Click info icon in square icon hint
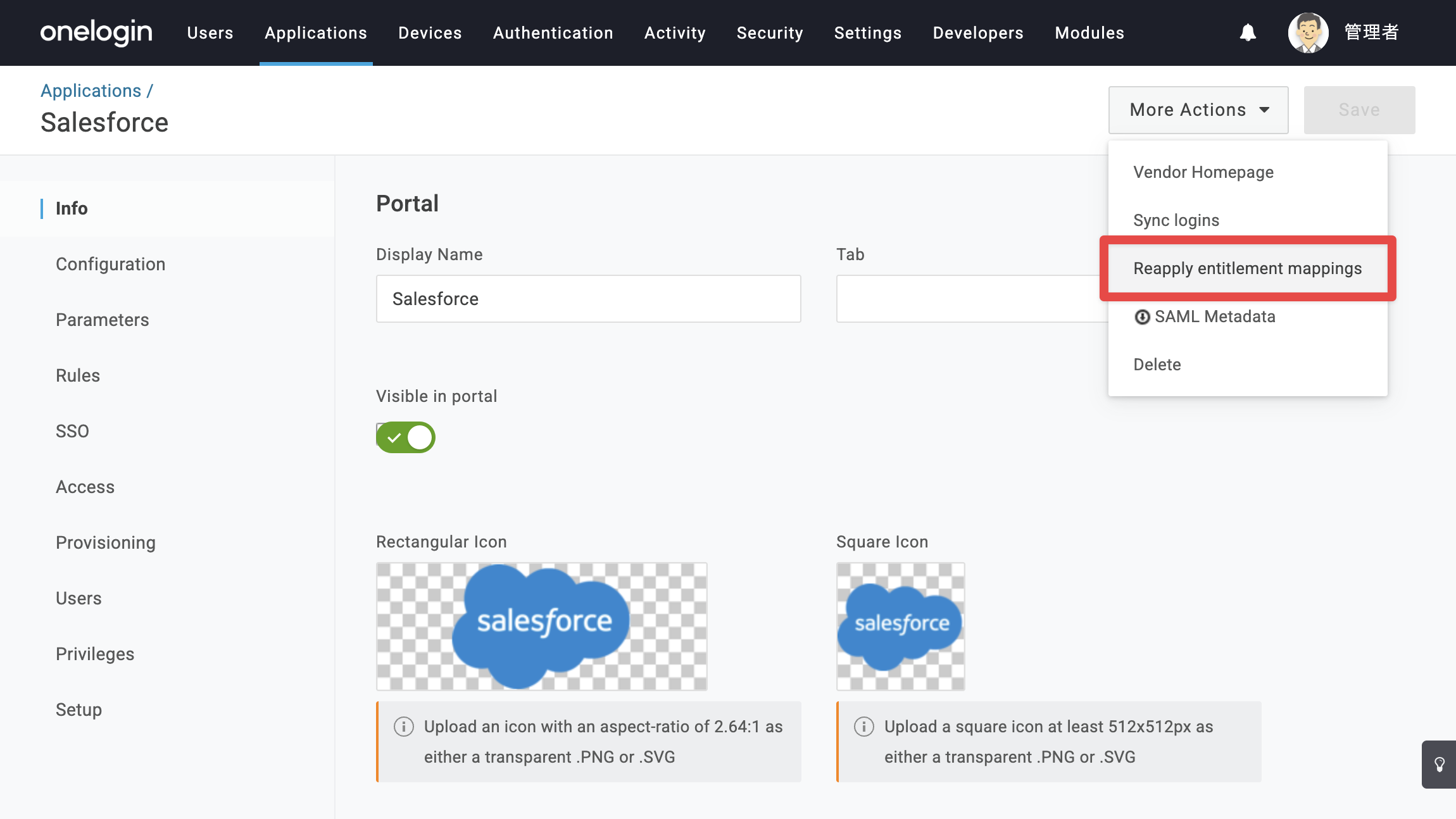The height and width of the screenshot is (819, 1456). point(864,727)
